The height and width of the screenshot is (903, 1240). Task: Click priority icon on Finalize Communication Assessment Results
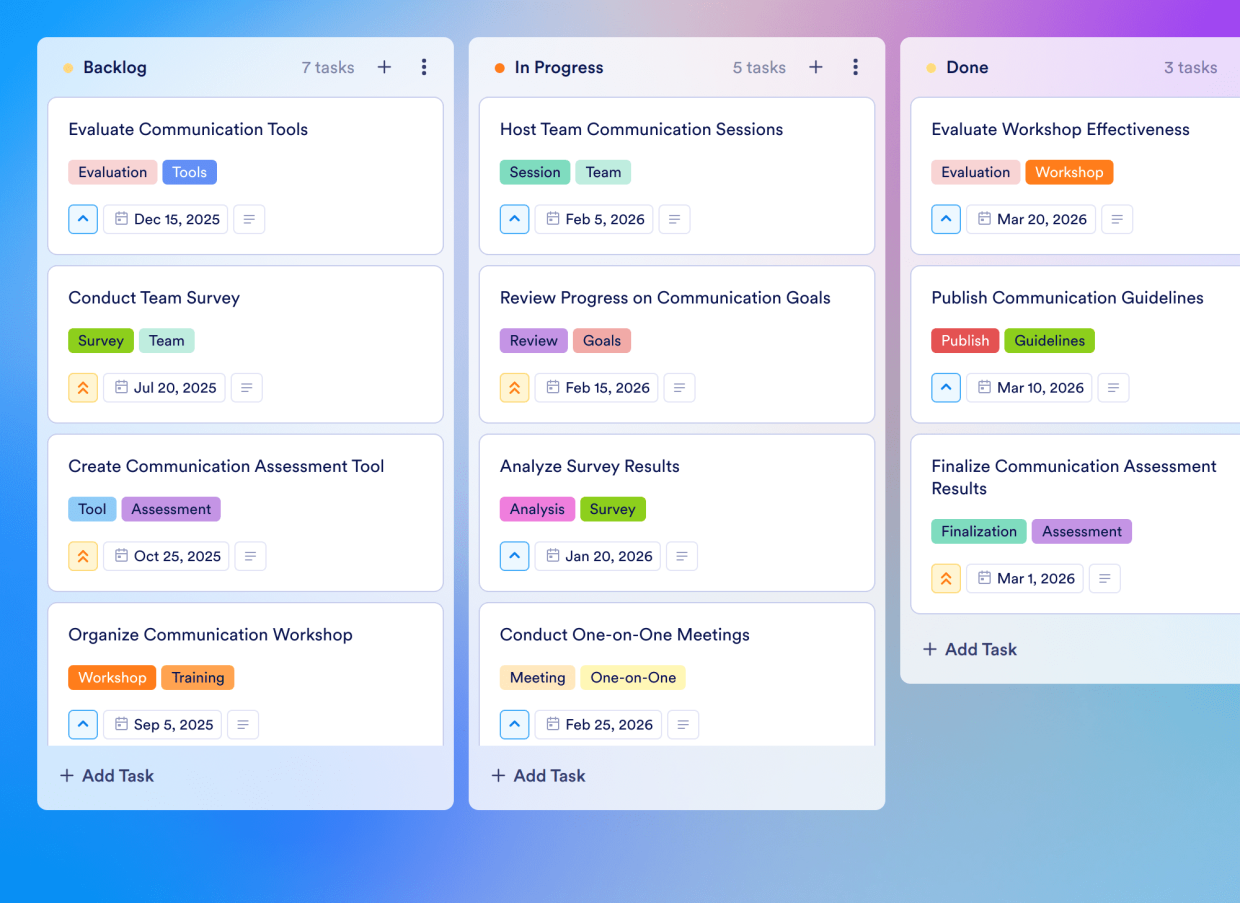(x=946, y=578)
